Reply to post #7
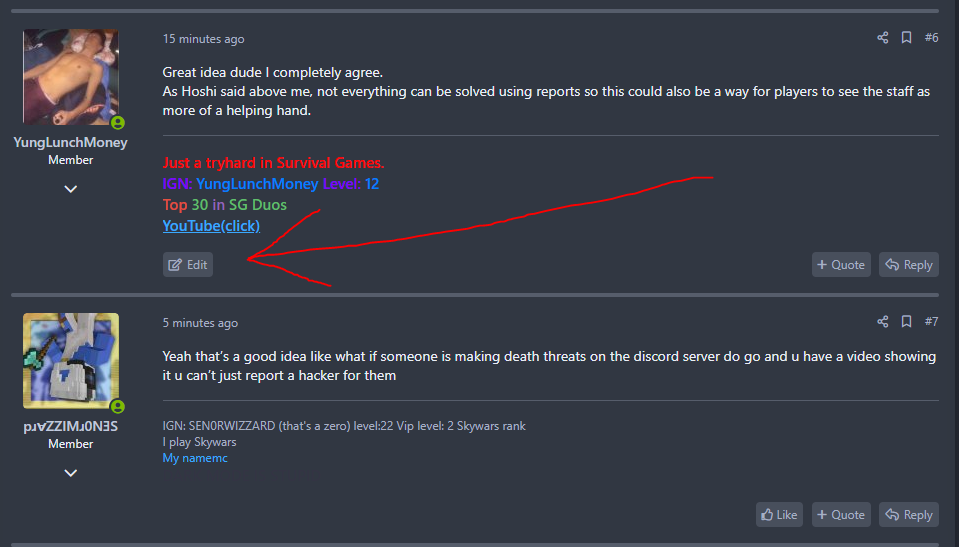Viewport: 959px width, 547px height. pos(909,515)
